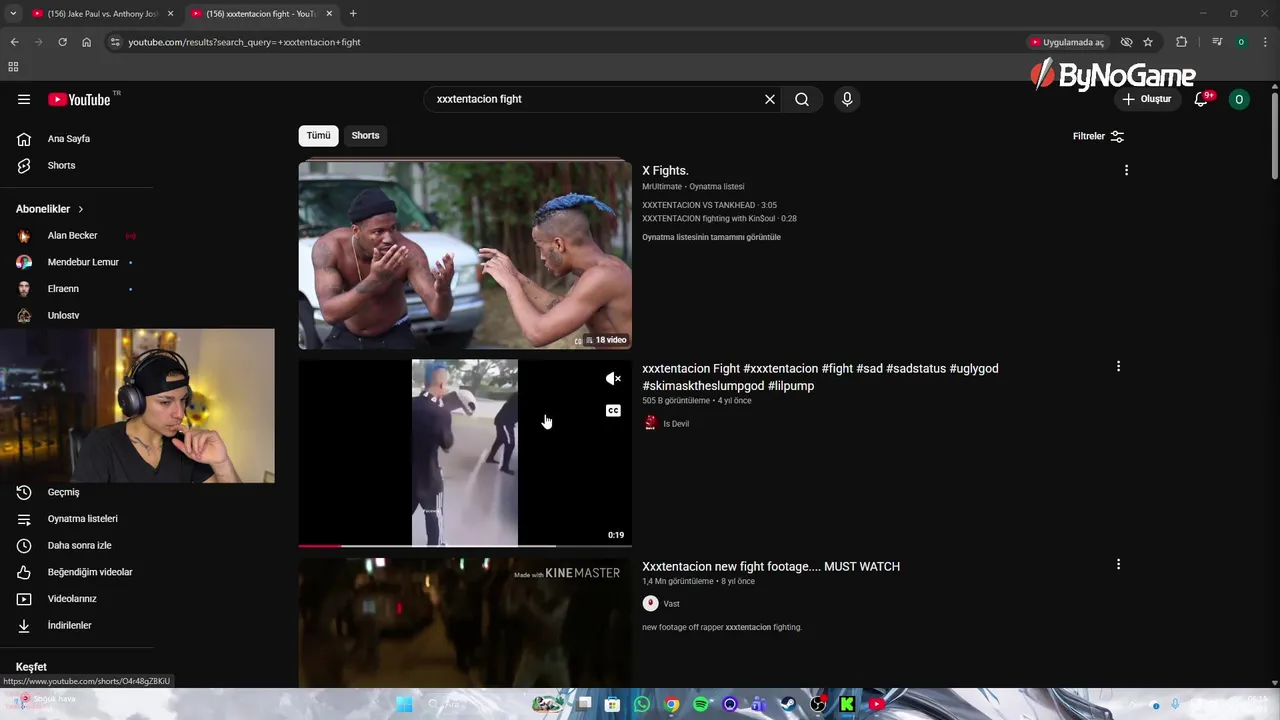Seek in the Is Devil preview progress bar

point(465,546)
